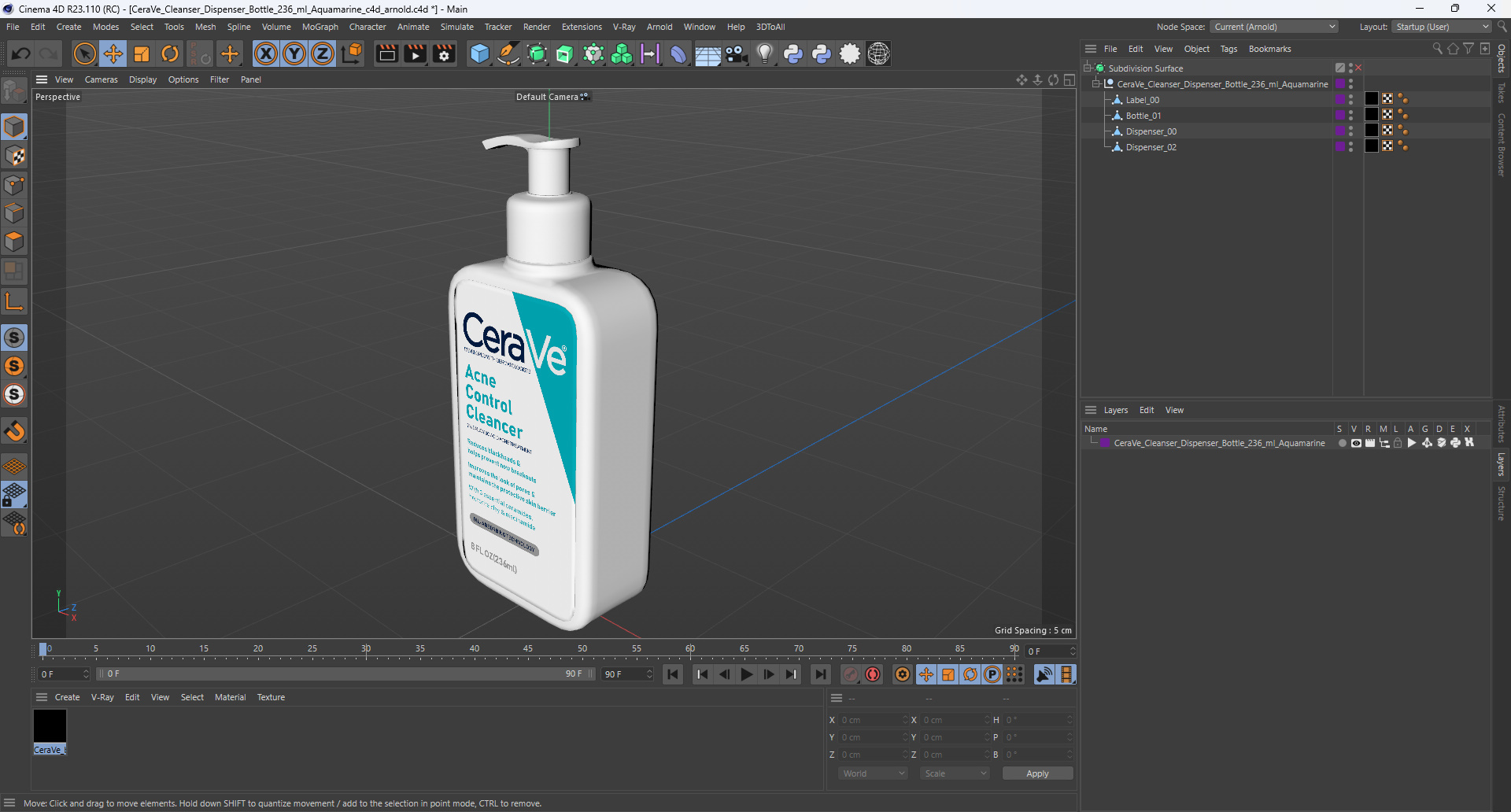Open the MoGraph menu
Image resolution: width=1511 pixels, height=812 pixels.
pos(320,27)
